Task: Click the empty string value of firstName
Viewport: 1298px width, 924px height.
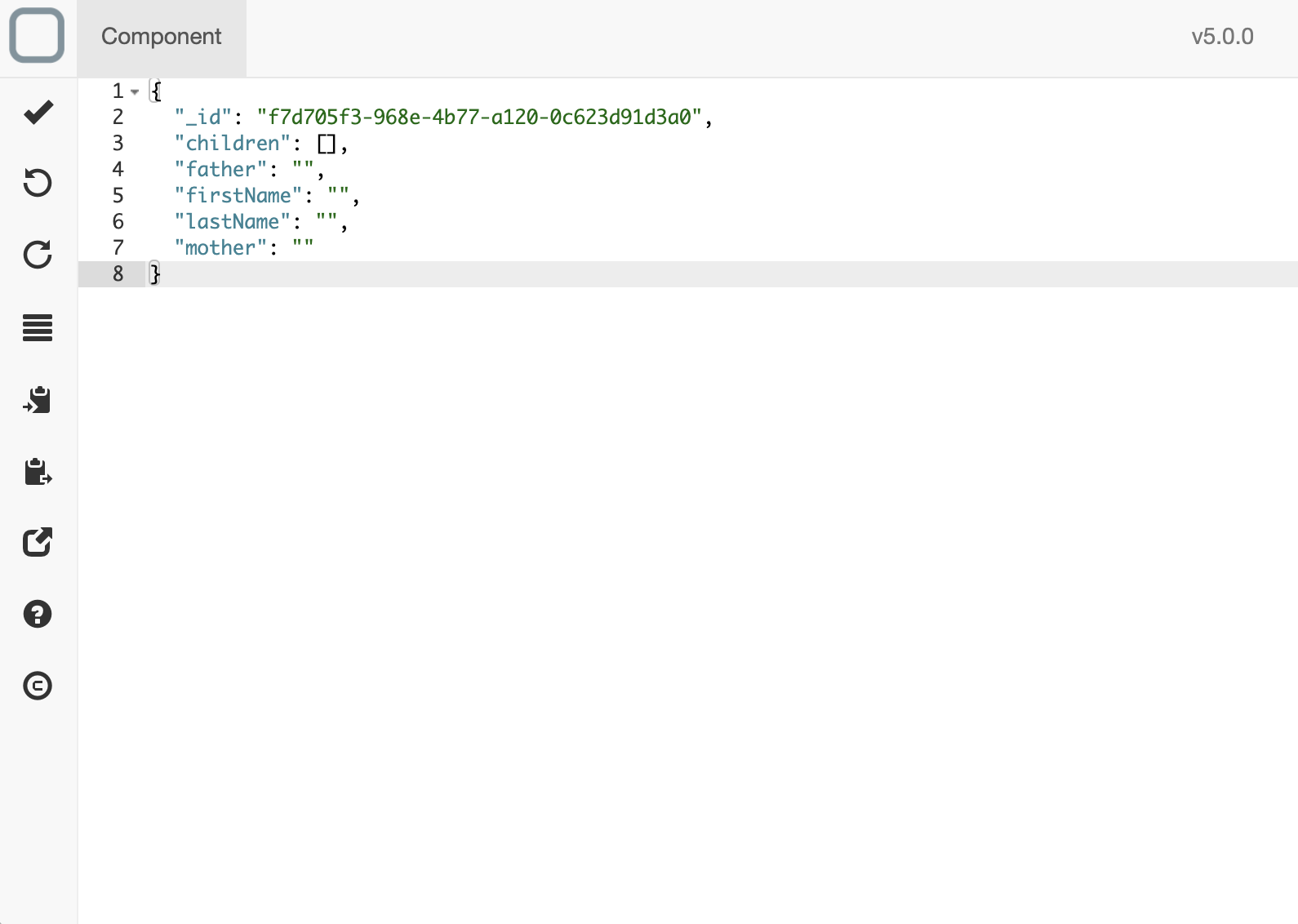Action: [339, 196]
